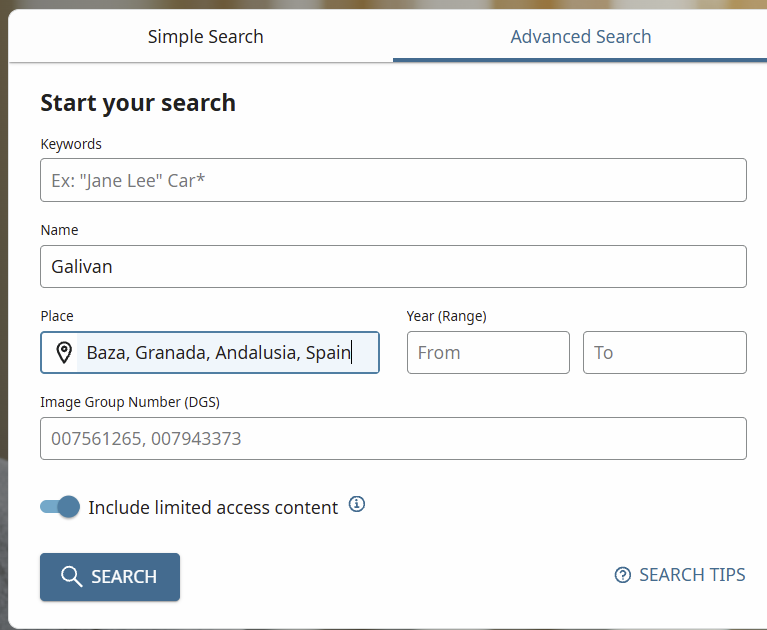
Task: Click the Year range To field
Action: 665,353
